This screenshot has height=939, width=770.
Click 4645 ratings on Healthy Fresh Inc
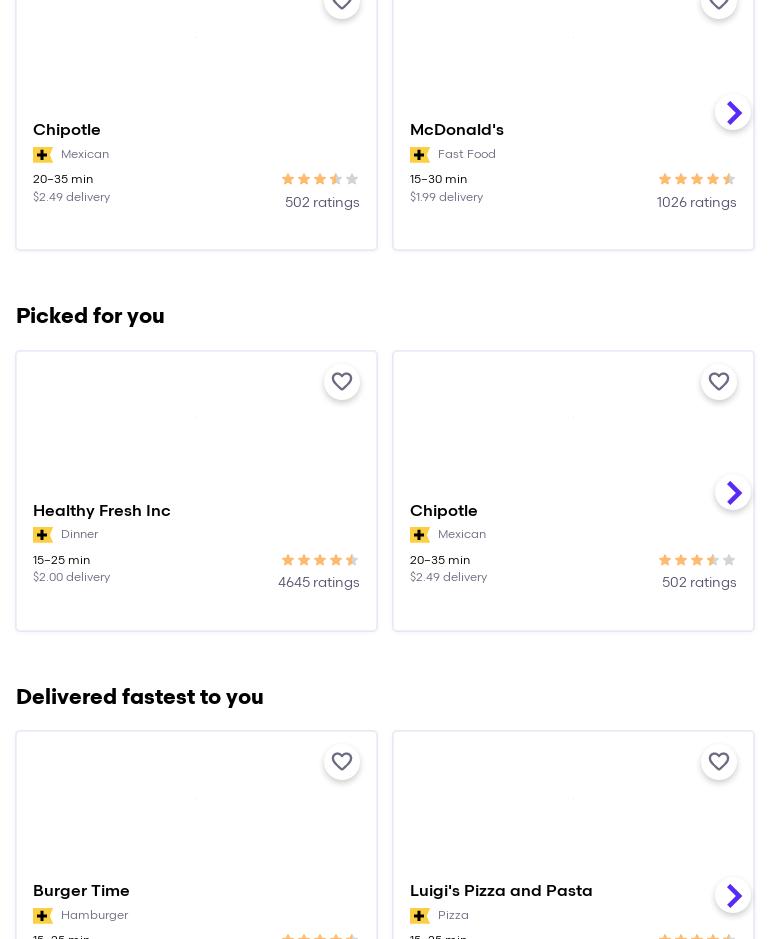coord(318,583)
